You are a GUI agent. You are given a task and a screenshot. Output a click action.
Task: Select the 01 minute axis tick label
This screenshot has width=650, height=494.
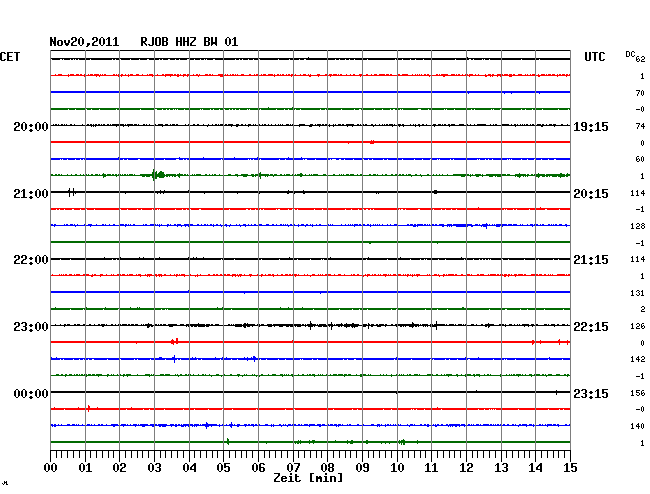85,467
